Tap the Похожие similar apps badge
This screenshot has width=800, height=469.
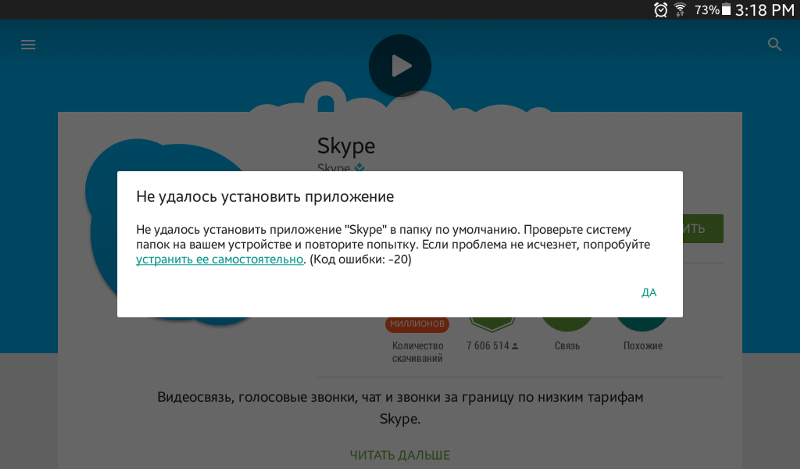coord(642,333)
